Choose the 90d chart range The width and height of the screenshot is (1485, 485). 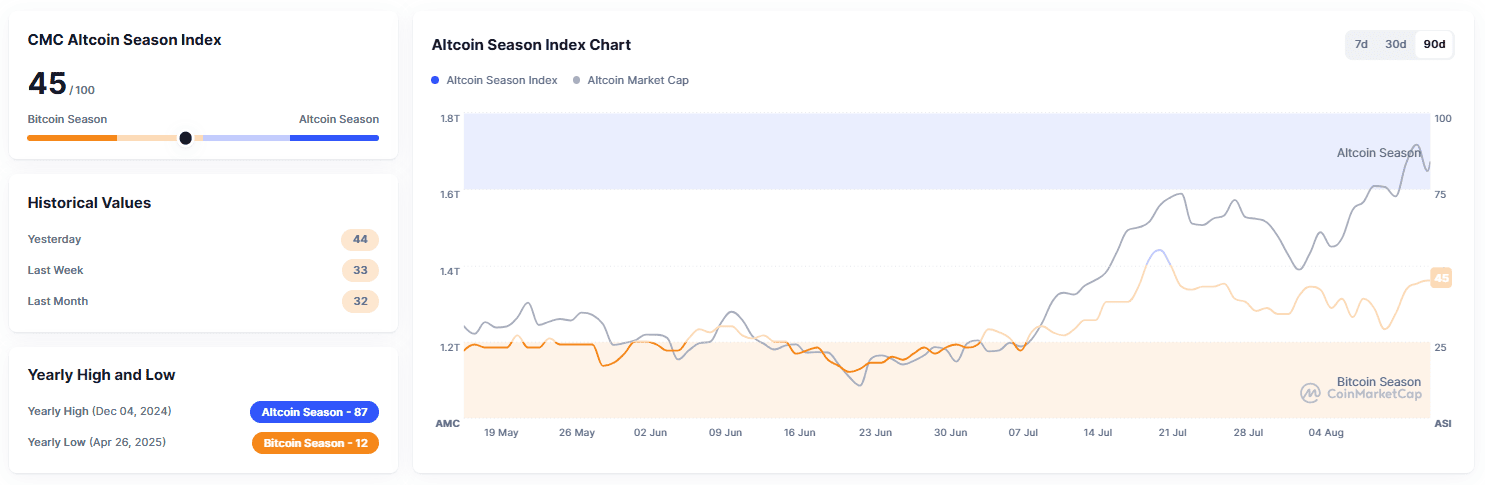pyautogui.click(x=1434, y=44)
